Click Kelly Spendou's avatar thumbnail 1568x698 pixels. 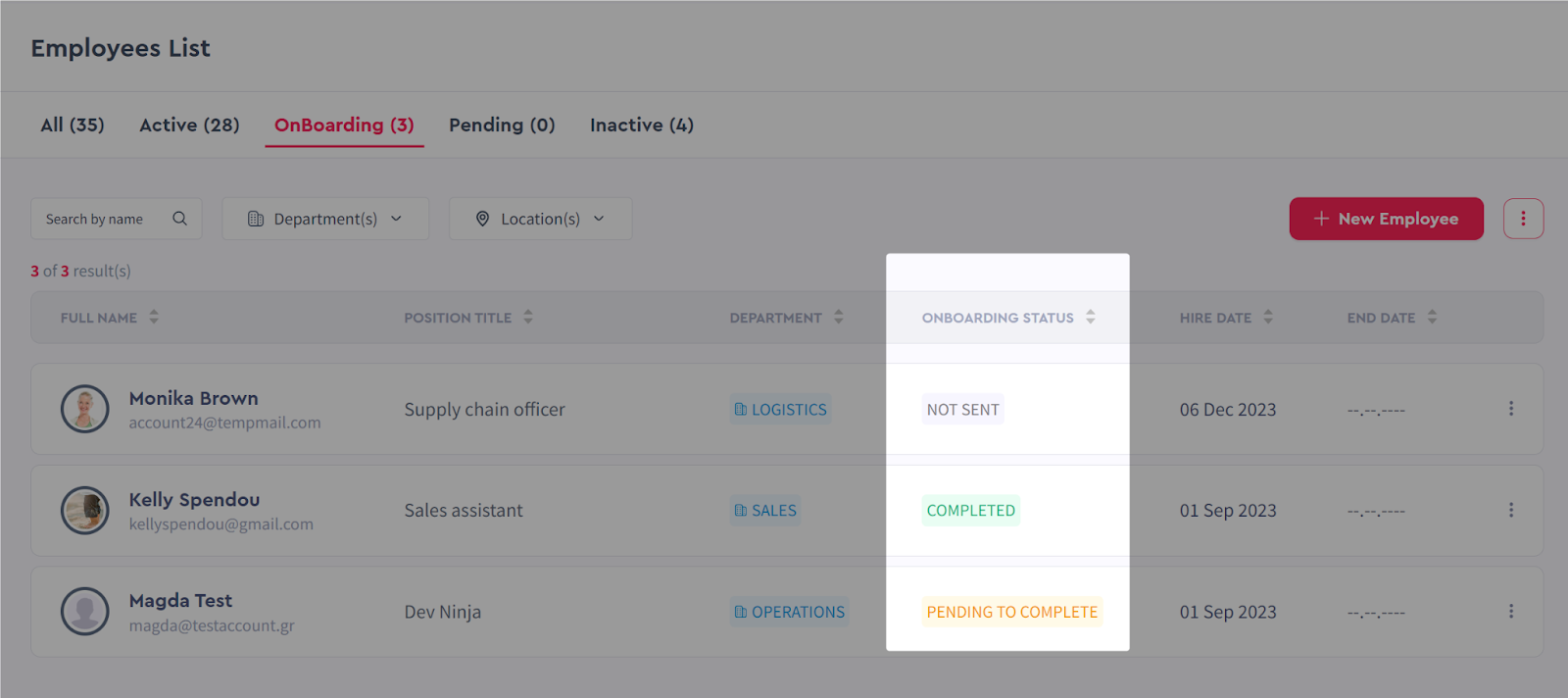[85, 510]
